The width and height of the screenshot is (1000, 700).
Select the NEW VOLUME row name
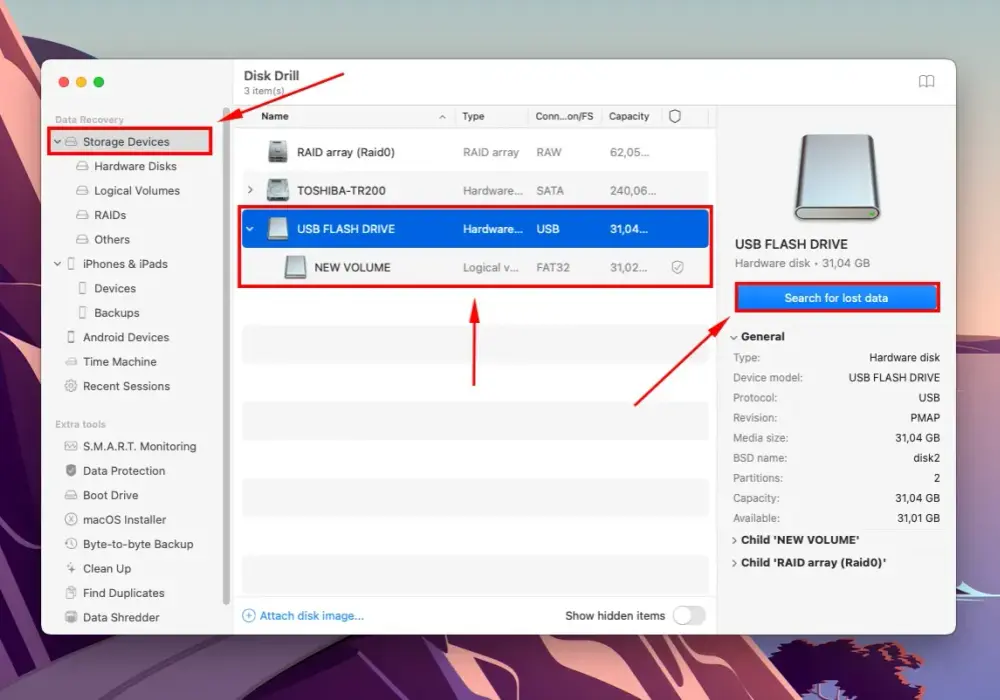point(352,267)
